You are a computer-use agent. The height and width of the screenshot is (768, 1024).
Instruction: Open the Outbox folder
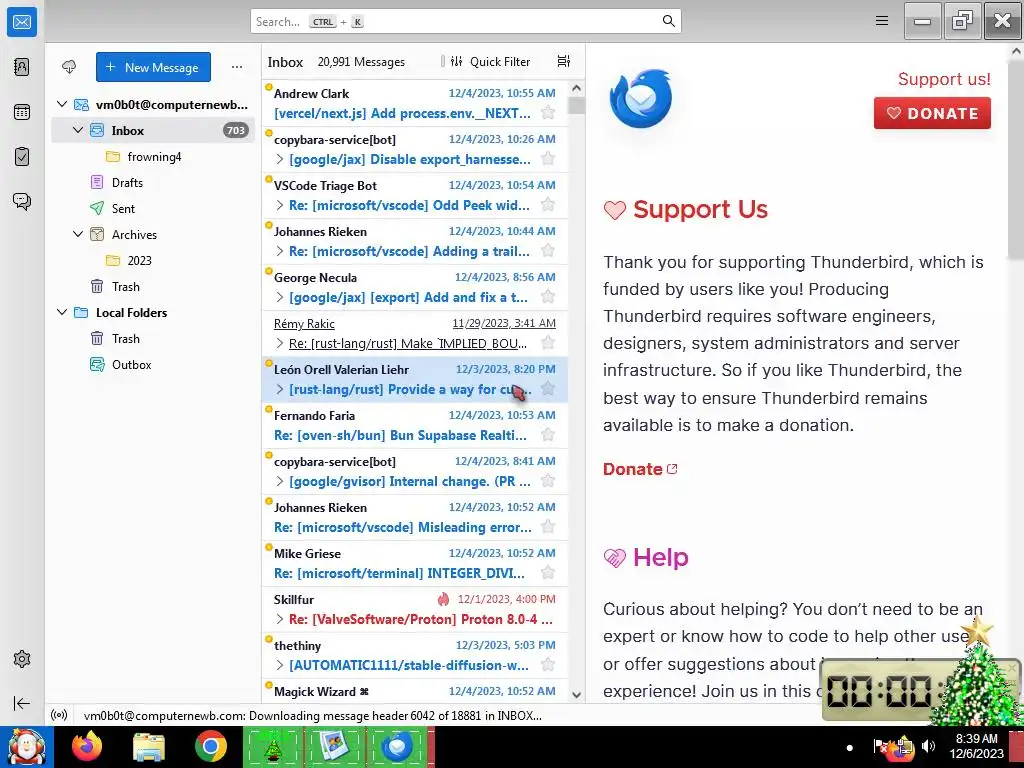click(153, 364)
